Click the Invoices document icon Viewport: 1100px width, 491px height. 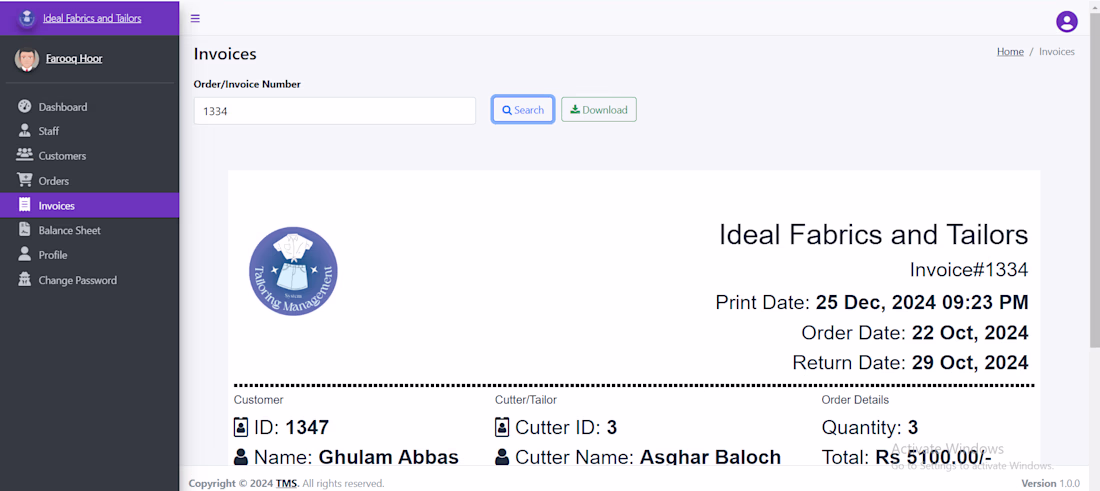coord(25,205)
